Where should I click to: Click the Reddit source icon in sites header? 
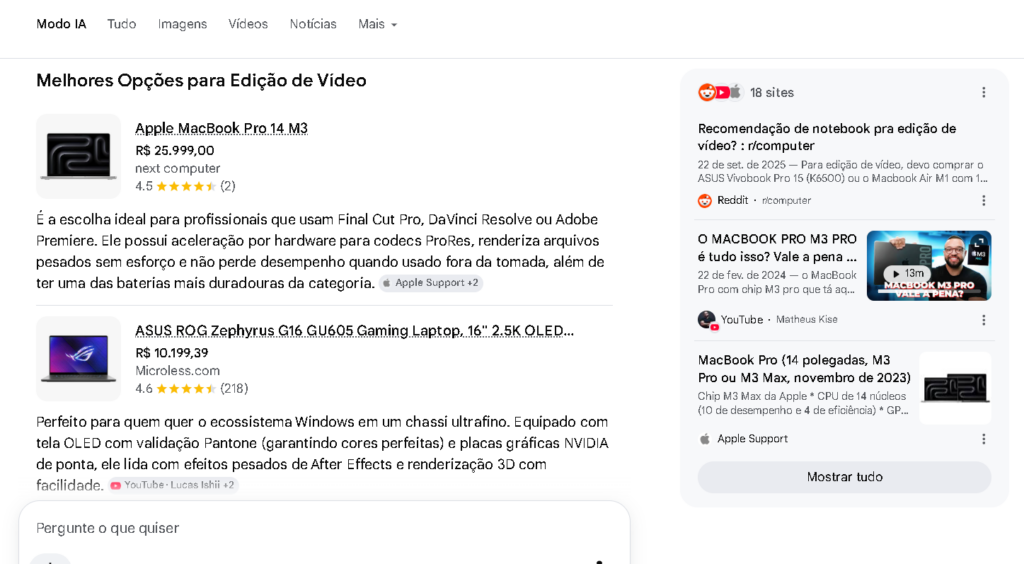[706, 92]
